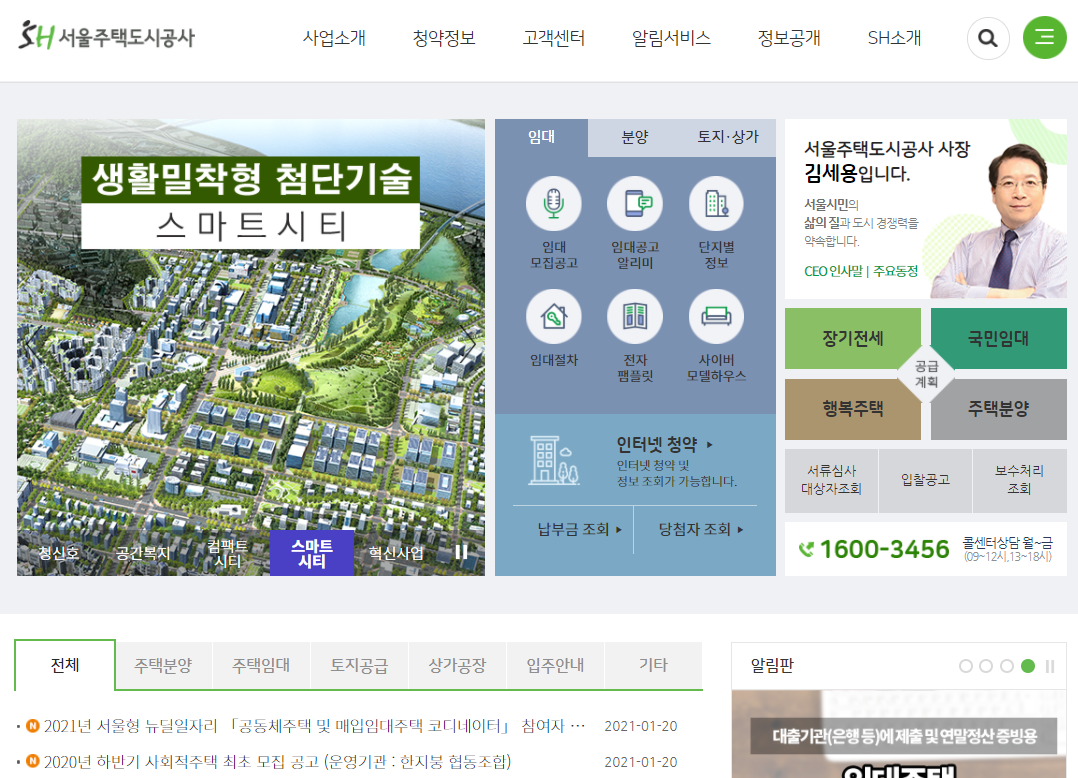Open the 2021년 서울형 뉴딜일자리 notice
Image resolution: width=1078 pixels, height=778 pixels.
click(315, 726)
